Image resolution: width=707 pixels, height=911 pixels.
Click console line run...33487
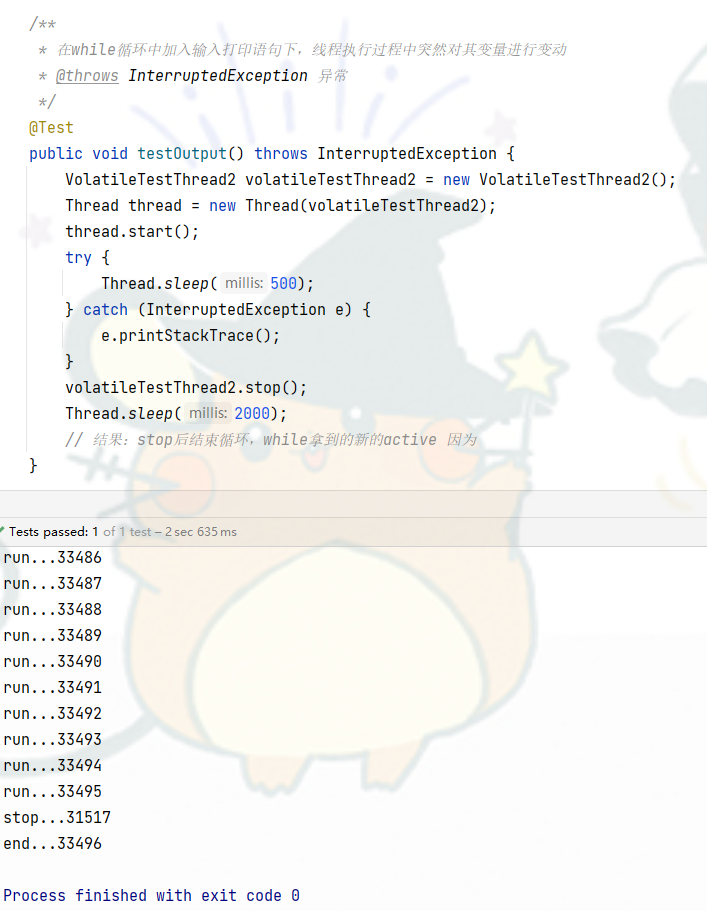(52, 583)
